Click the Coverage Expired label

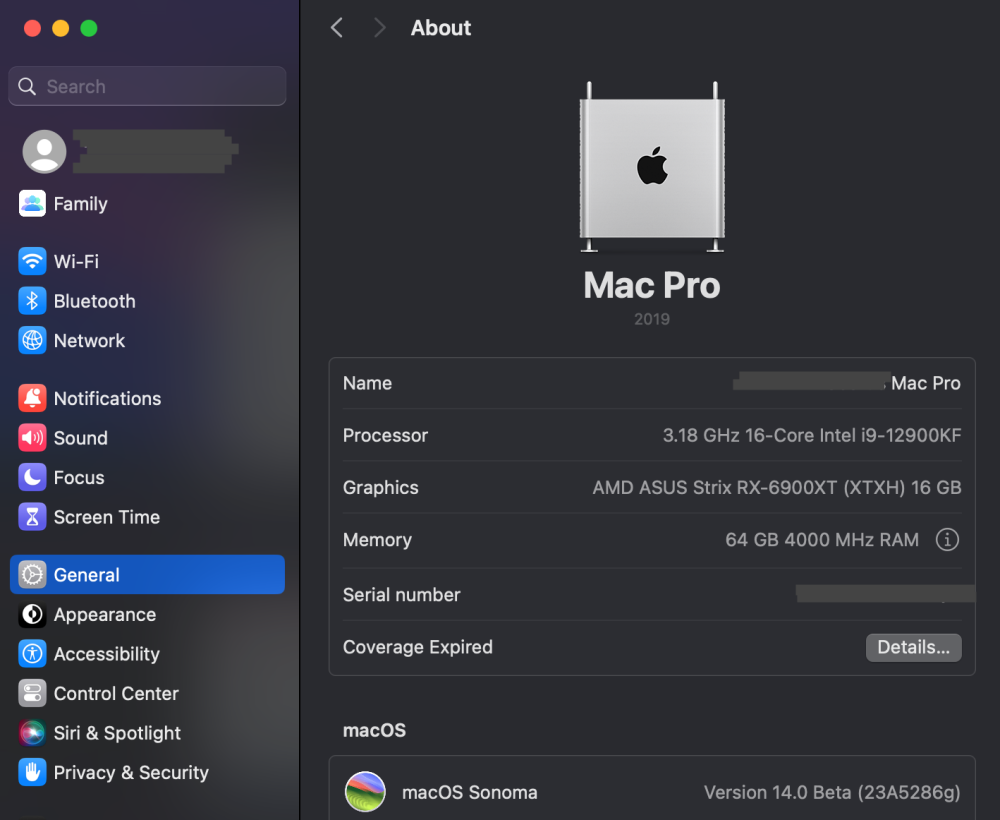click(418, 647)
